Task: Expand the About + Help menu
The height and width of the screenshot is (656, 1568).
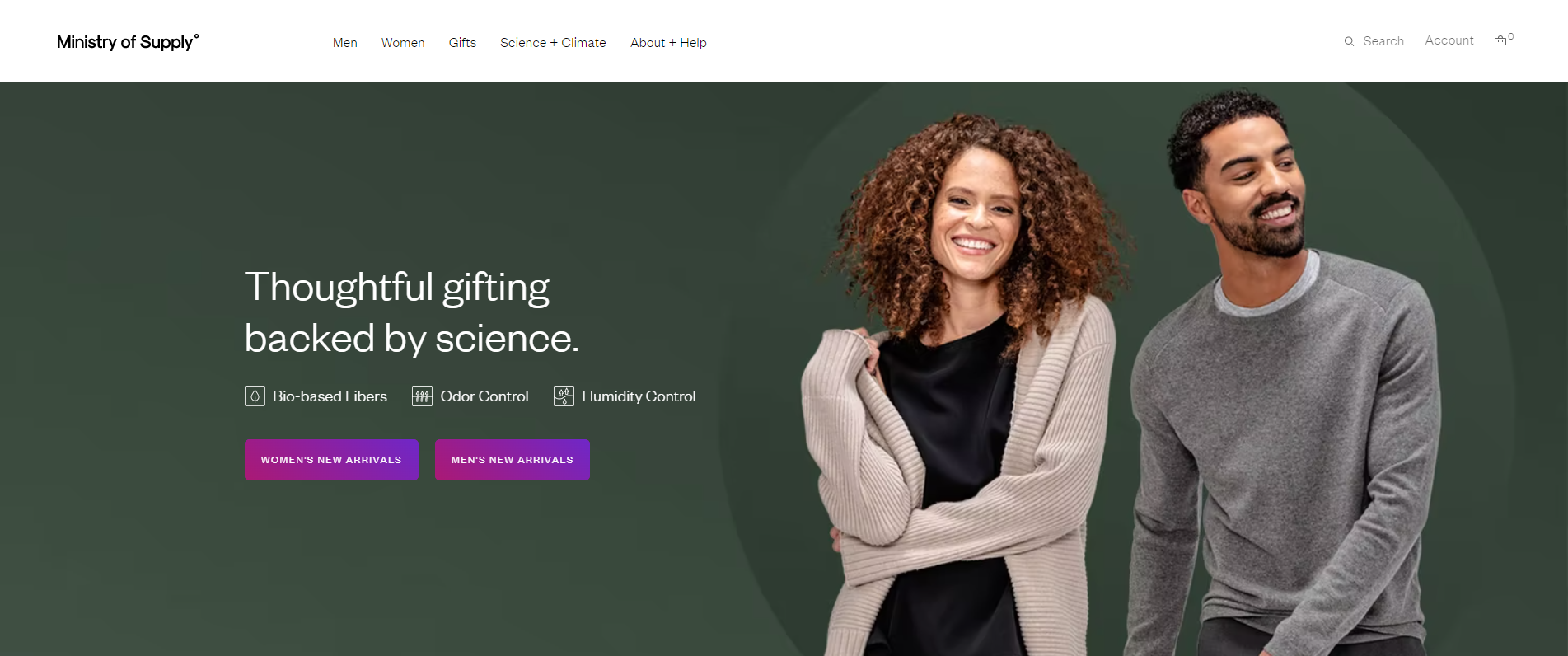Action: point(668,43)
